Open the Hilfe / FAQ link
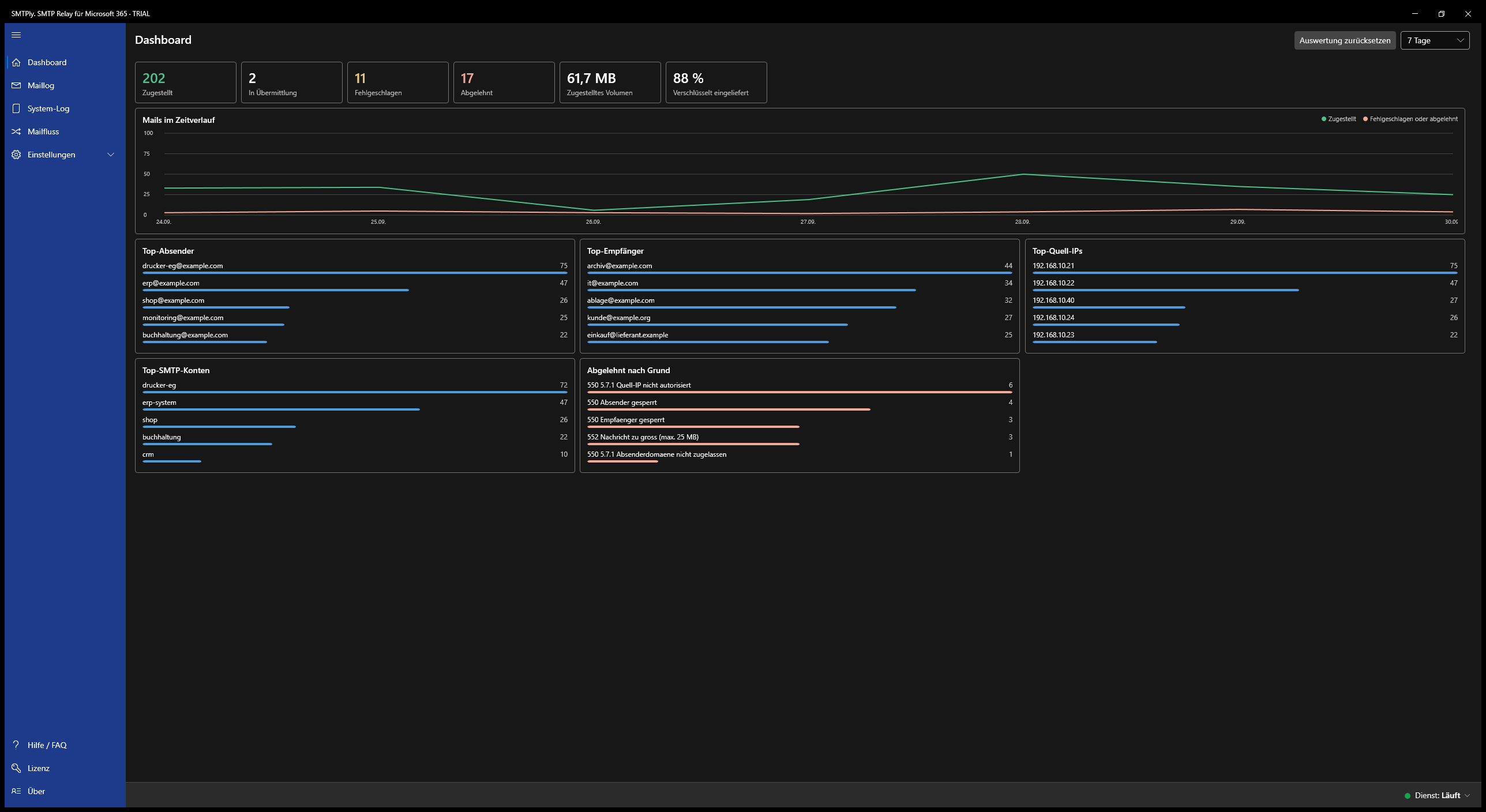 point(65,745)
